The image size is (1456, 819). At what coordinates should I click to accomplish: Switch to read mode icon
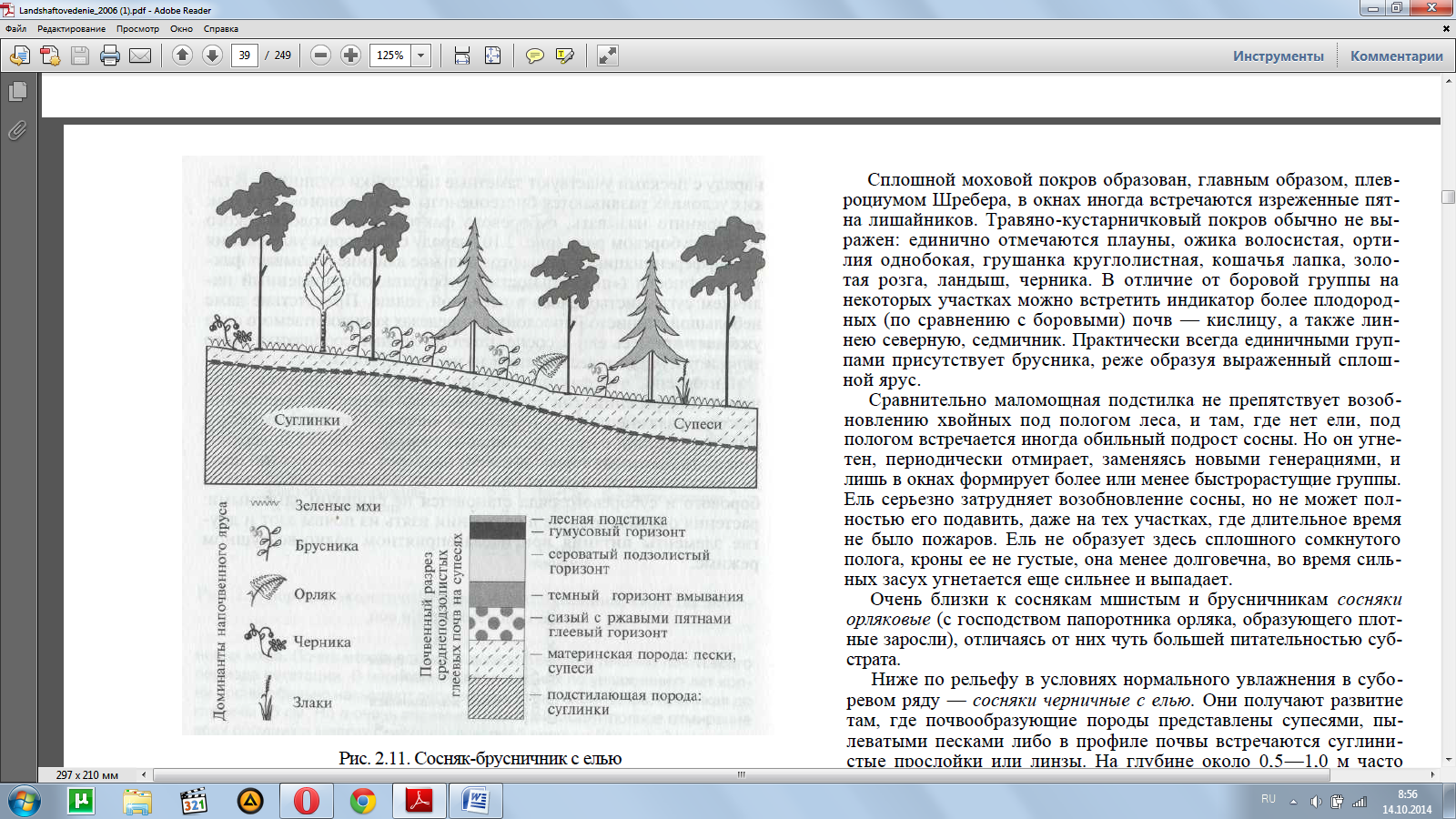[607, 56]
